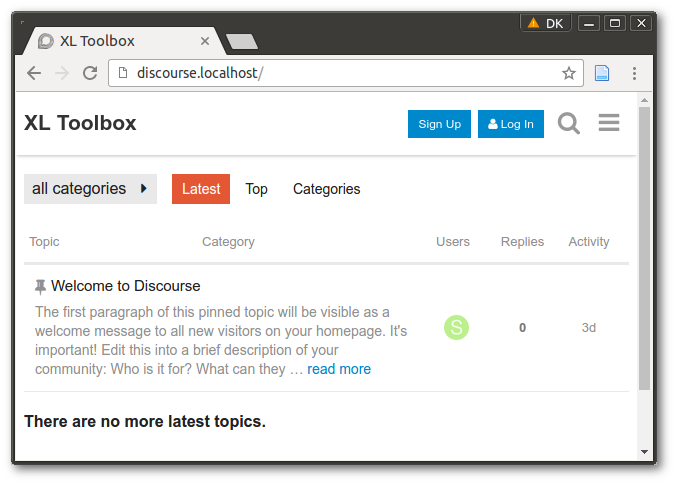Open the hamburger menu icon

pyautogui.click(x=609, y=123)
